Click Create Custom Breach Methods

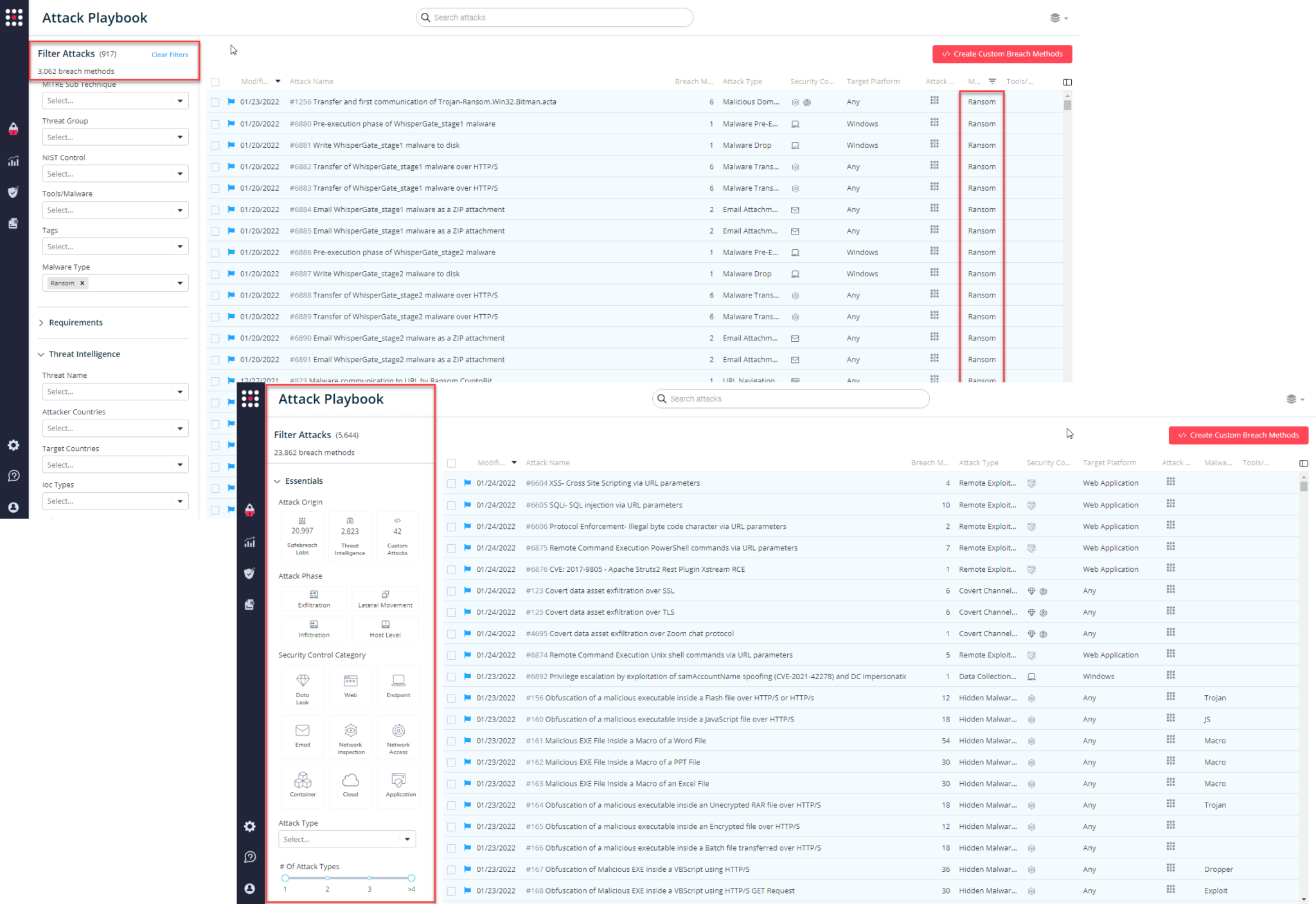pyautogui.click(x=1238, y=435)
